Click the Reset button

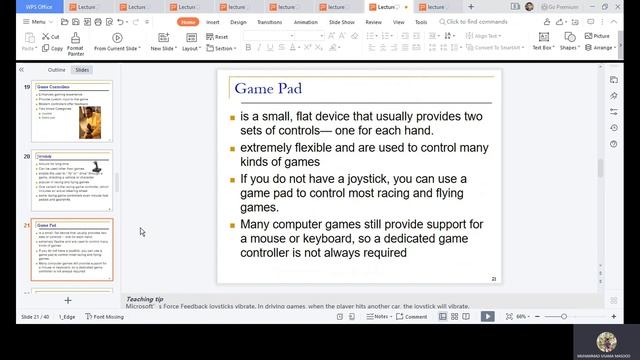tap(217, 37)
